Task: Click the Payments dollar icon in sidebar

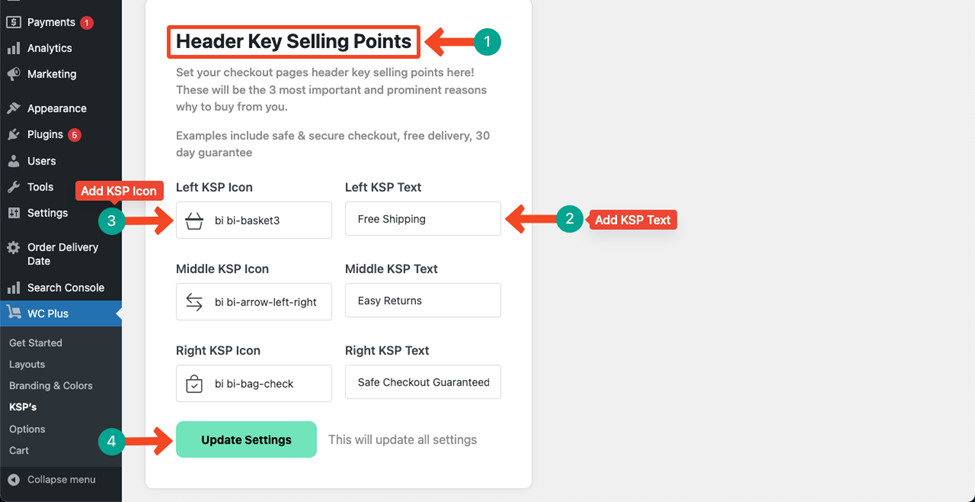Action: 14,22
